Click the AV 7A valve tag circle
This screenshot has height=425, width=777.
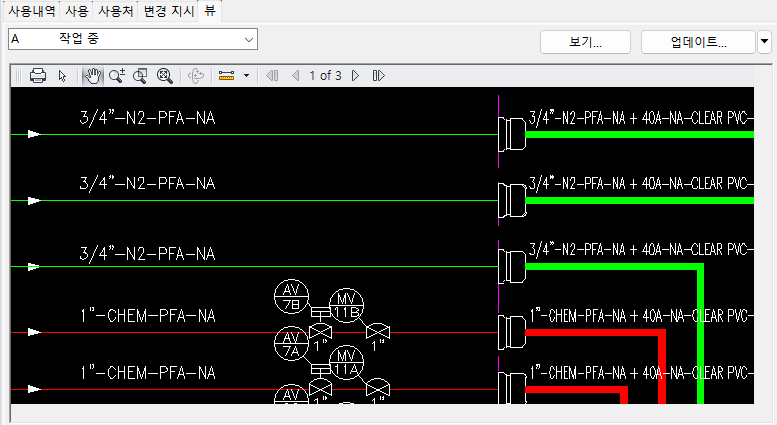[291, 343]
